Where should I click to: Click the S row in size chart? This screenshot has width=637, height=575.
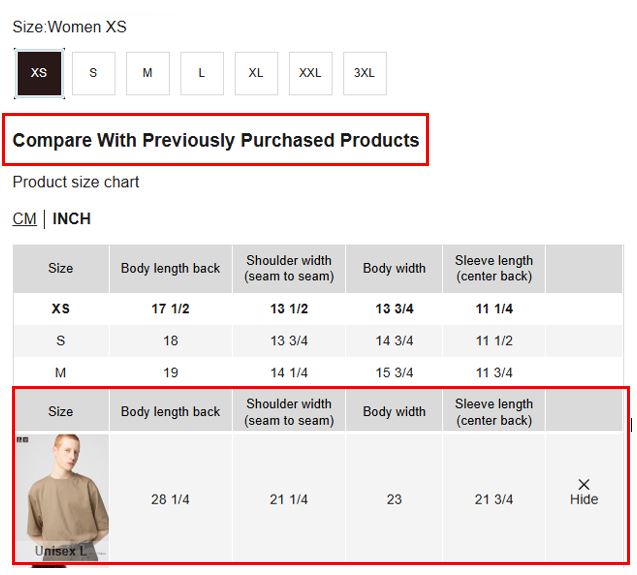pyautogui.click(x=61, y=341)
